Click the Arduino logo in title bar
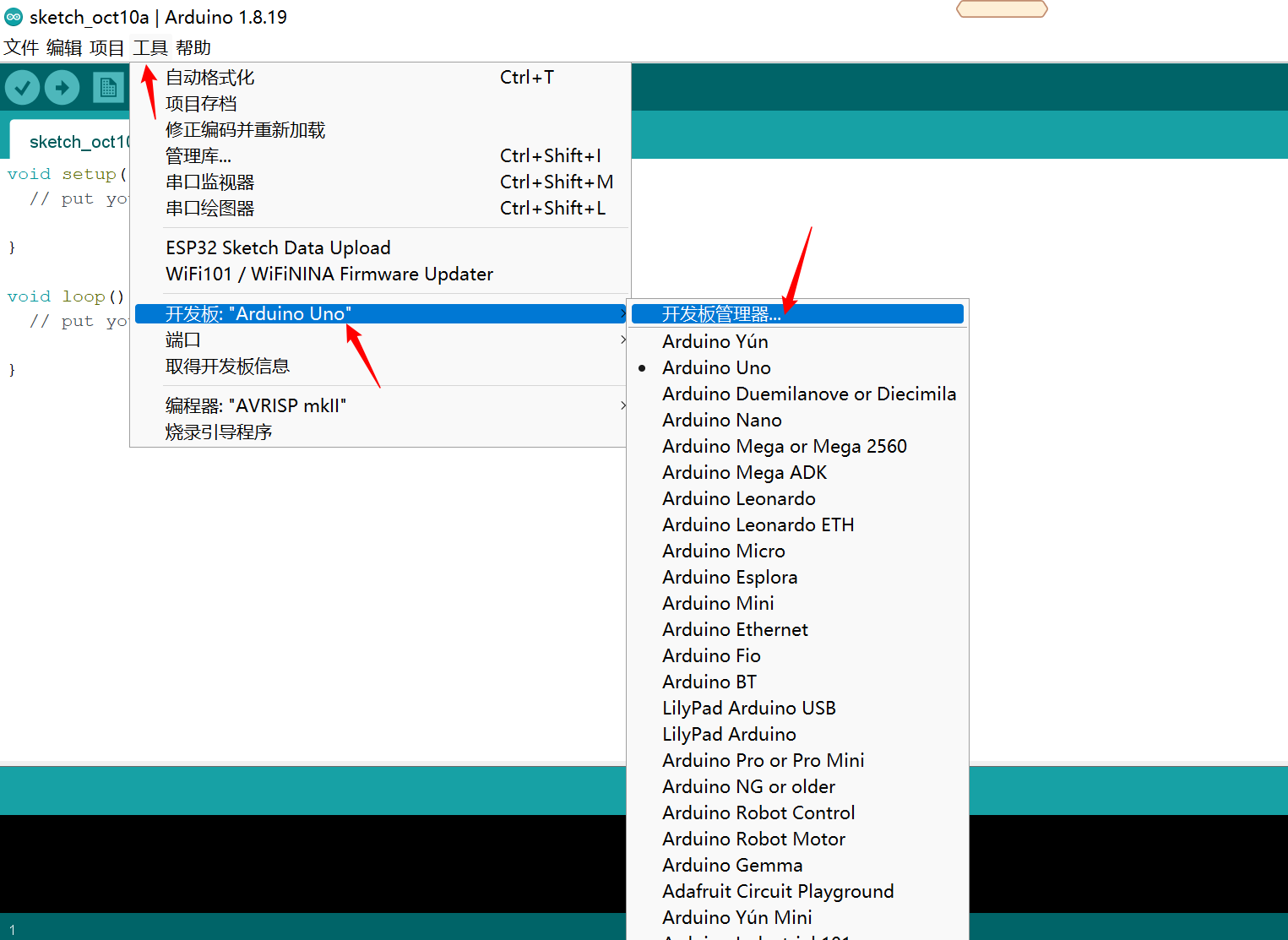 [x=14, y=16]
